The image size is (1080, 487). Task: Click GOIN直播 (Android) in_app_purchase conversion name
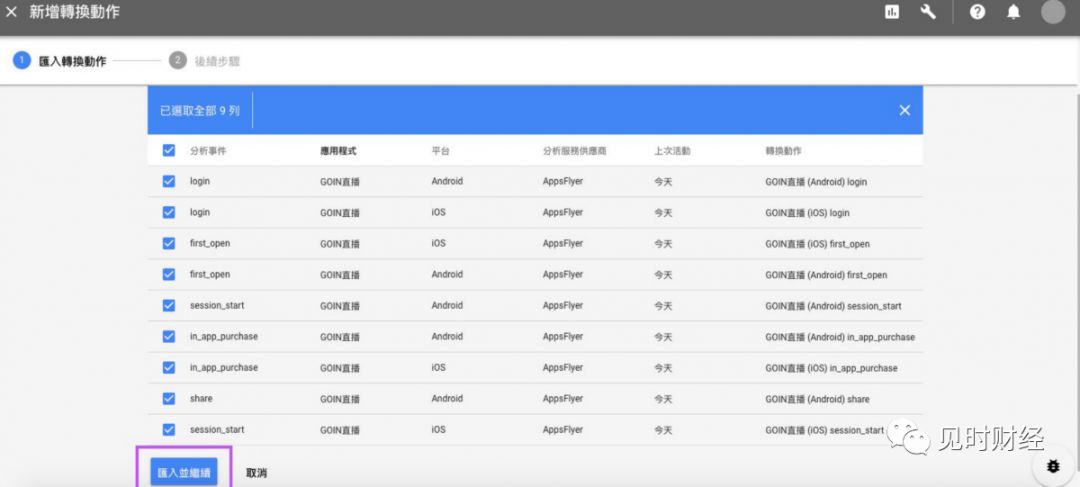[840, 337]
